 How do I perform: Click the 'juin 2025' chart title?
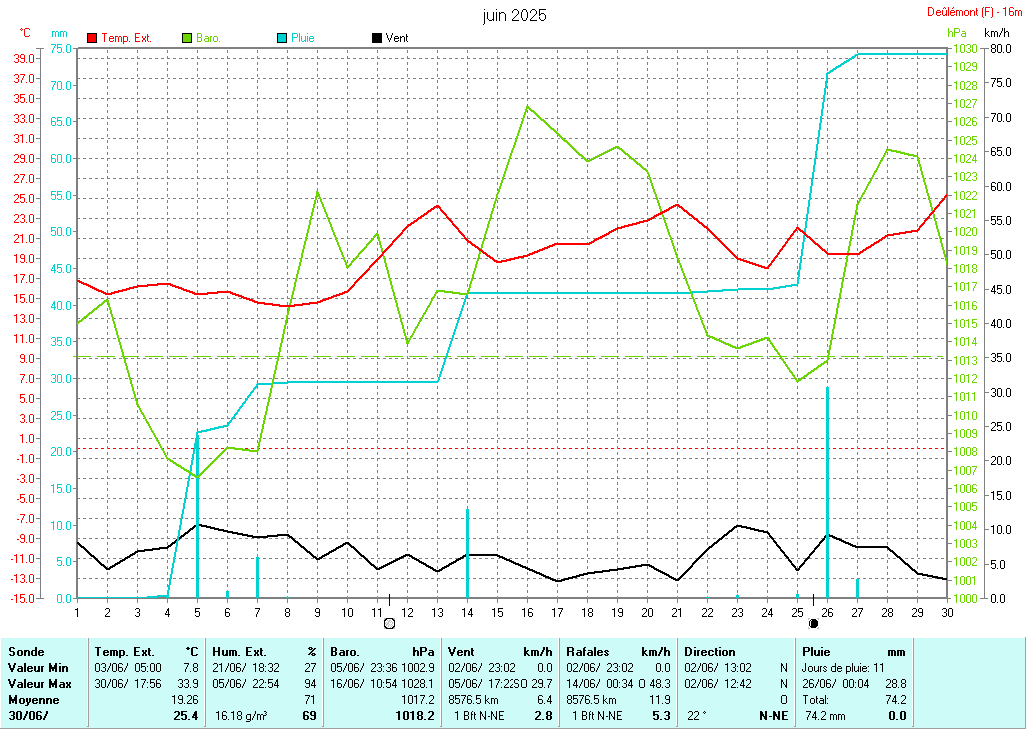[514, 16]
